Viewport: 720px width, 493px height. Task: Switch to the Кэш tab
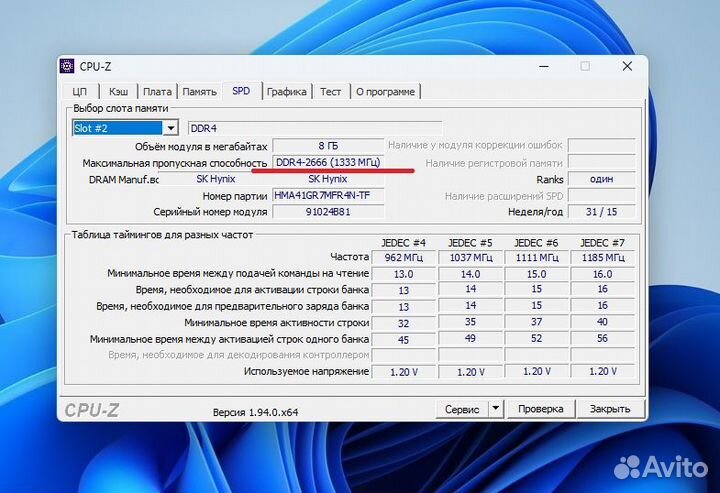pos(118,91)
